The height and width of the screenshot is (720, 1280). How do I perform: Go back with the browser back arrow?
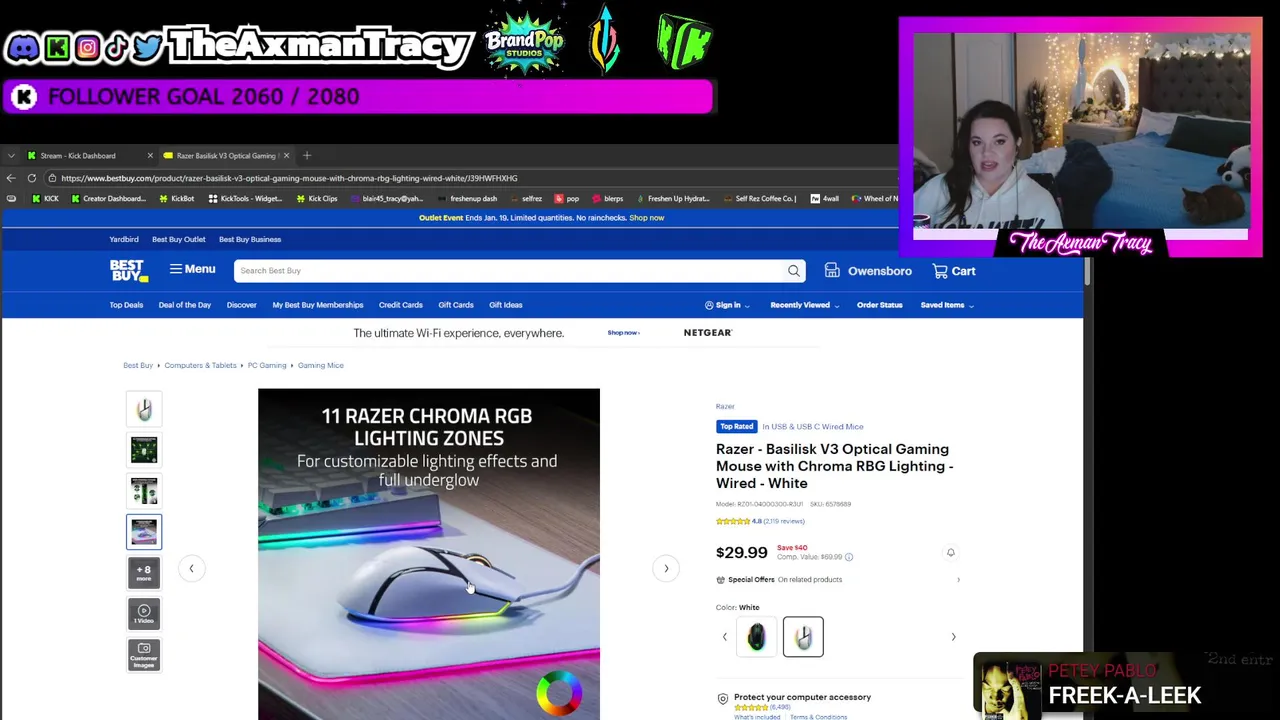[11, 178]
